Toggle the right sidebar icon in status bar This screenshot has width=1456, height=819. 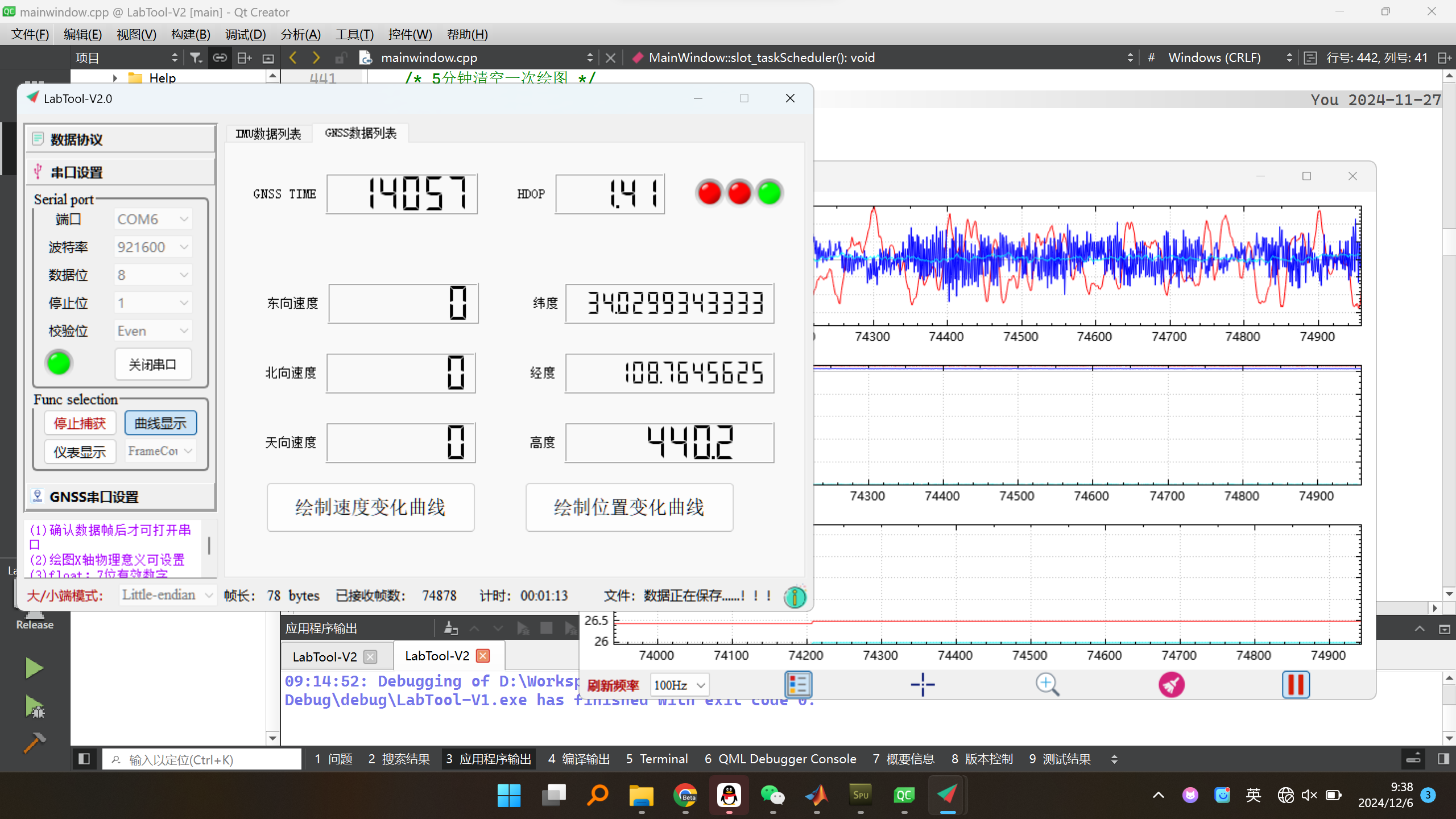[x=1443, y=759]
